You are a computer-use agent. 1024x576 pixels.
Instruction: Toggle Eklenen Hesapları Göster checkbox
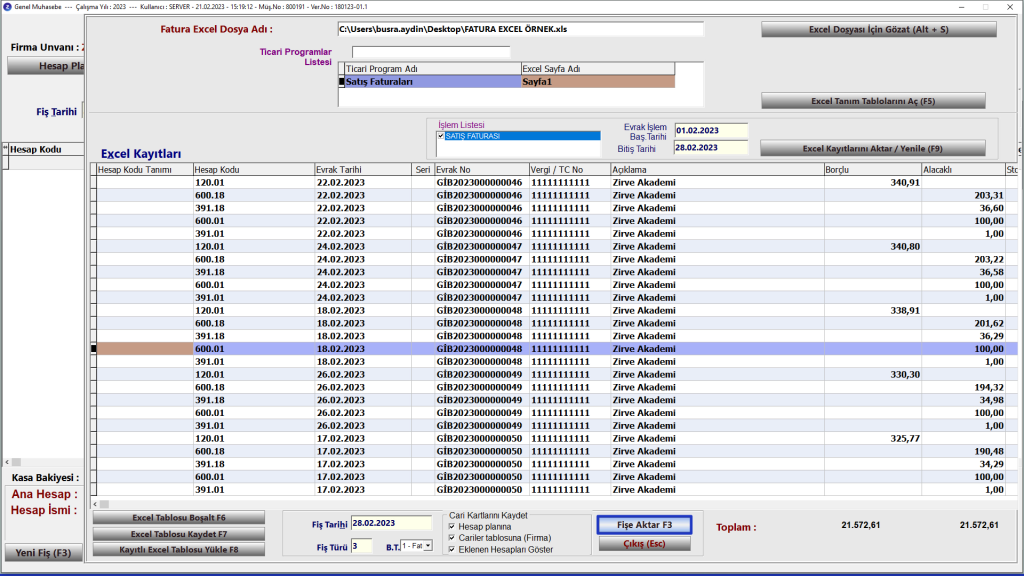[453, 550]
